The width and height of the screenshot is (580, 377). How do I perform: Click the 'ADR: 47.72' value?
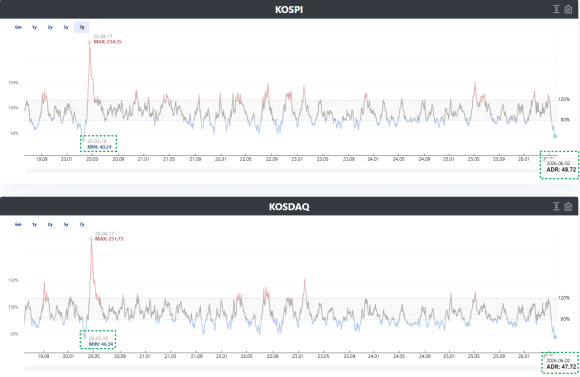tap(561, 367)
